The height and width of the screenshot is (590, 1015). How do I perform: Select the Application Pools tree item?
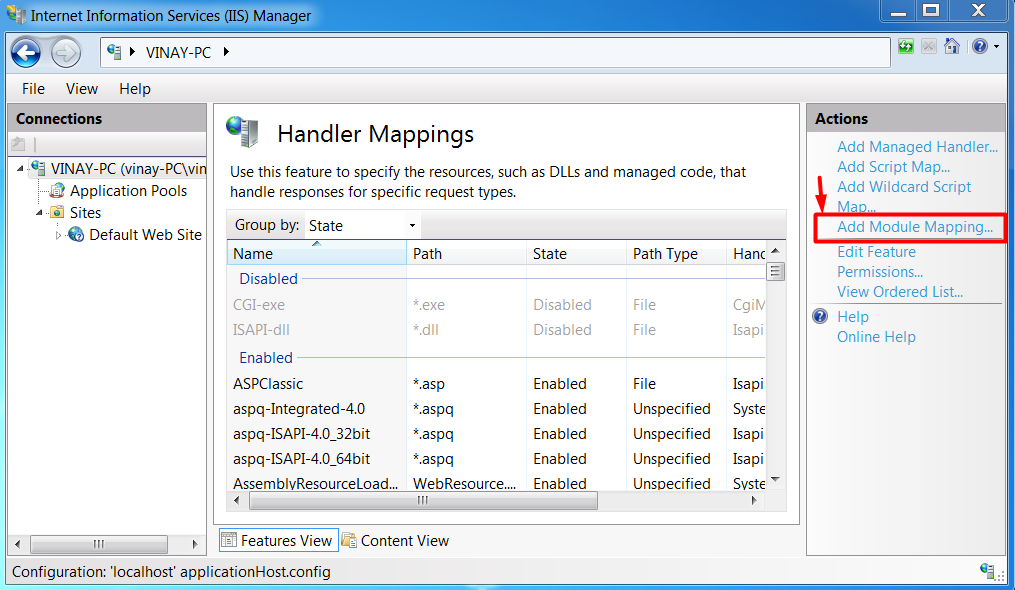coord(128,190)
